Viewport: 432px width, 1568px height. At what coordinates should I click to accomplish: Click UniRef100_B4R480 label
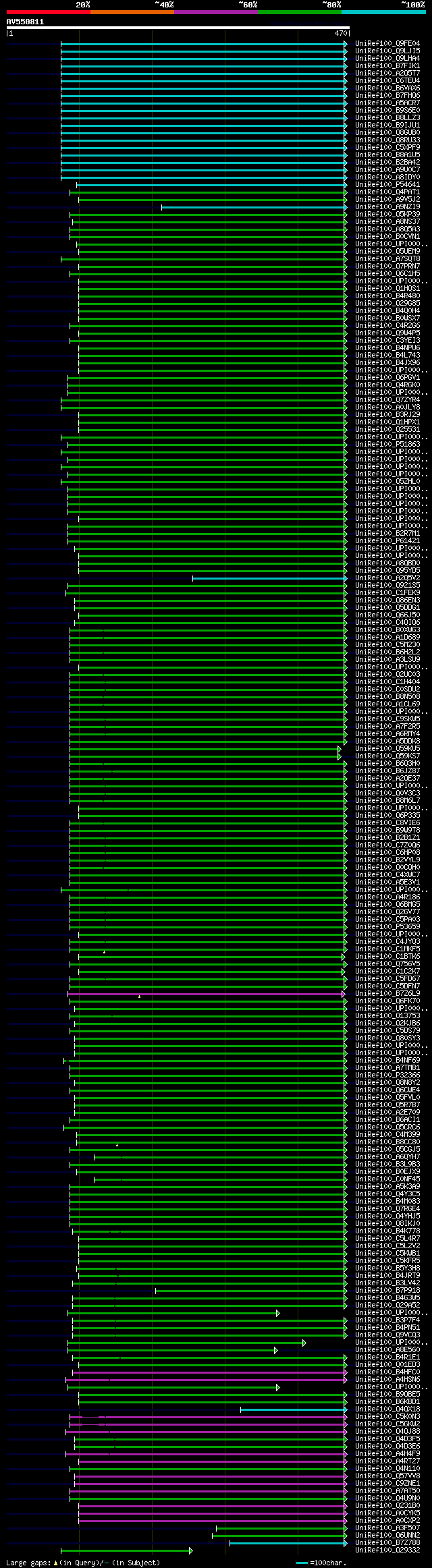(387, 296)
